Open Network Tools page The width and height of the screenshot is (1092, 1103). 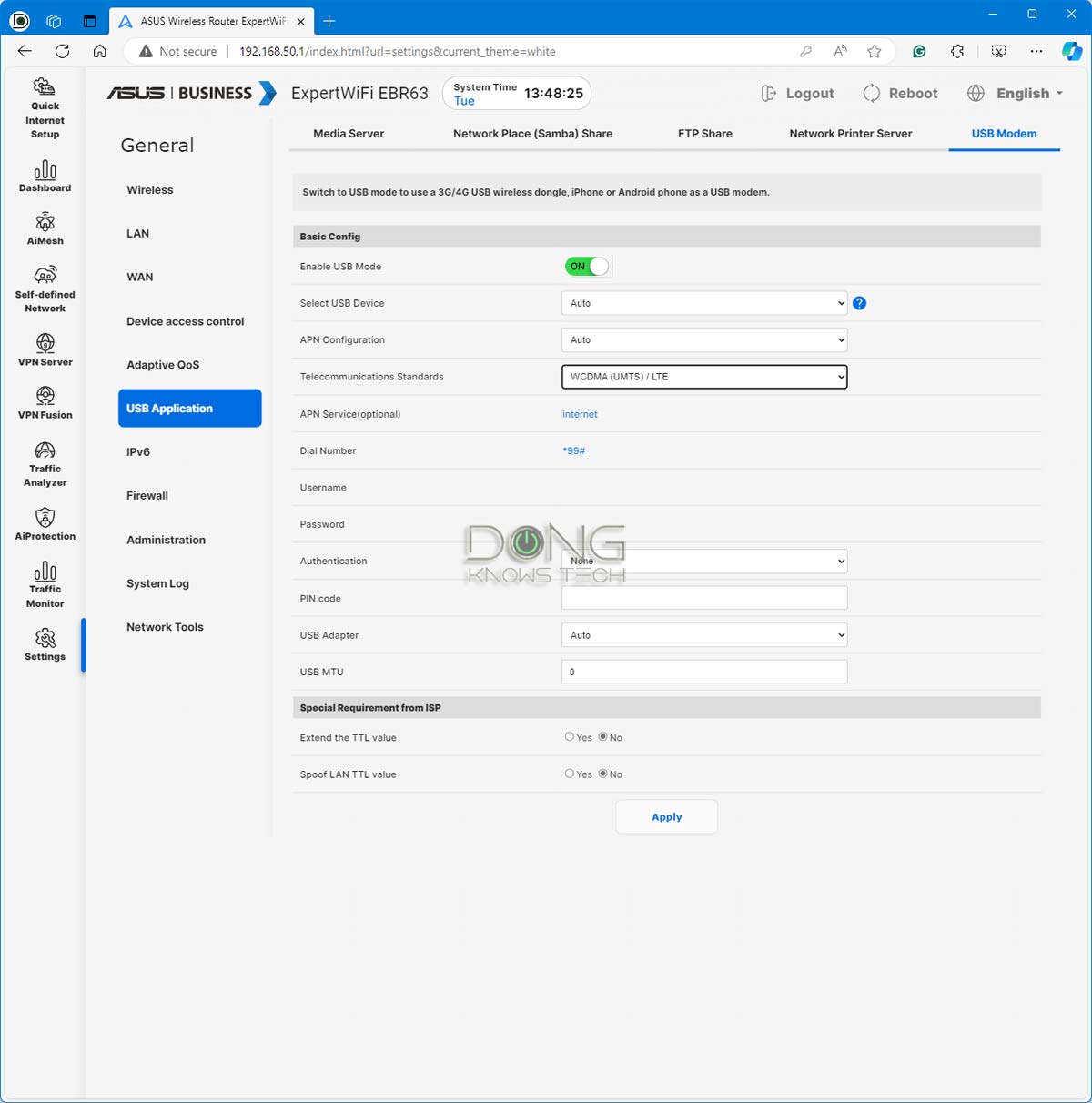coord(165,627)
